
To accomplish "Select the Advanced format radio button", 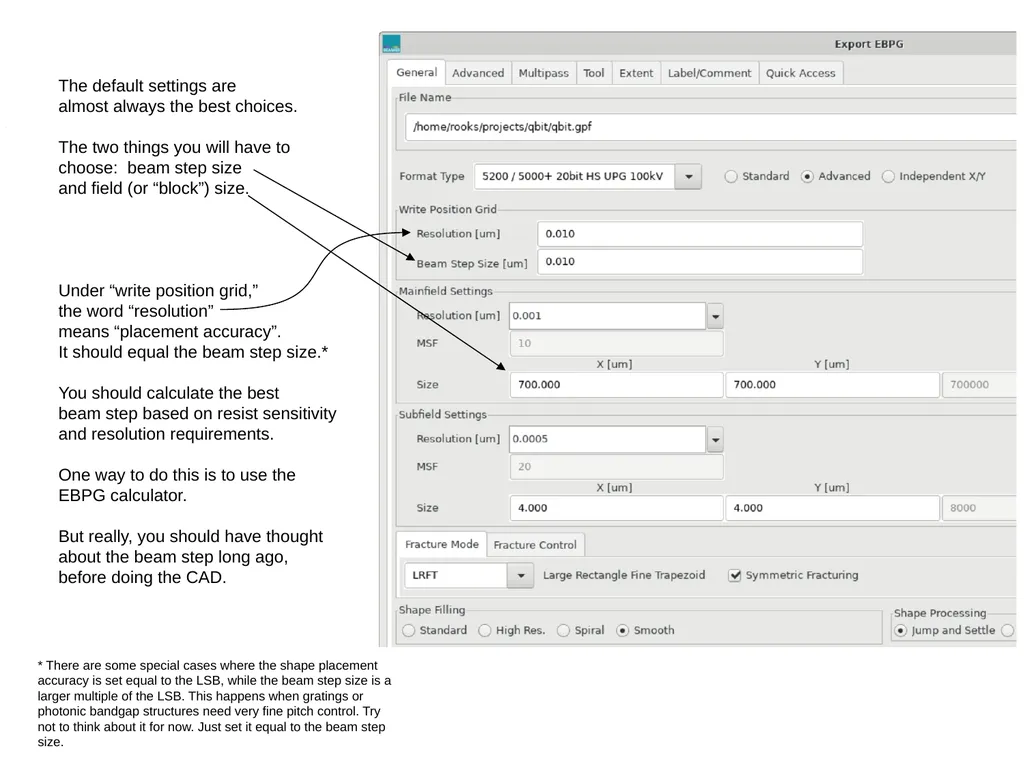I will click(x=807, y=176).
